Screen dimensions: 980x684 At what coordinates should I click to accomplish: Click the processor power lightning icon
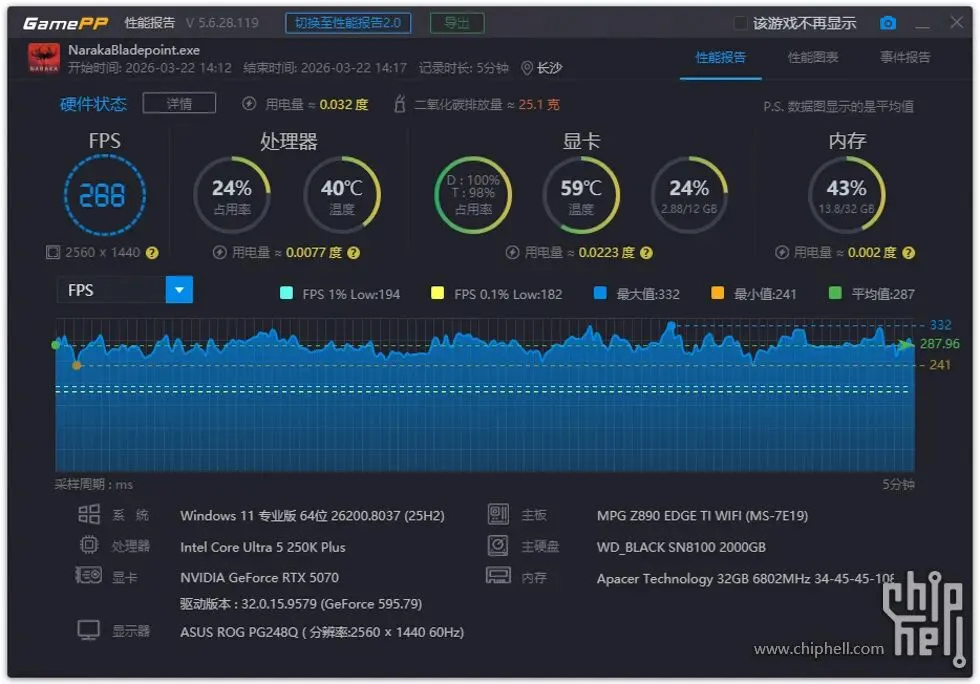tap(219, 253)
